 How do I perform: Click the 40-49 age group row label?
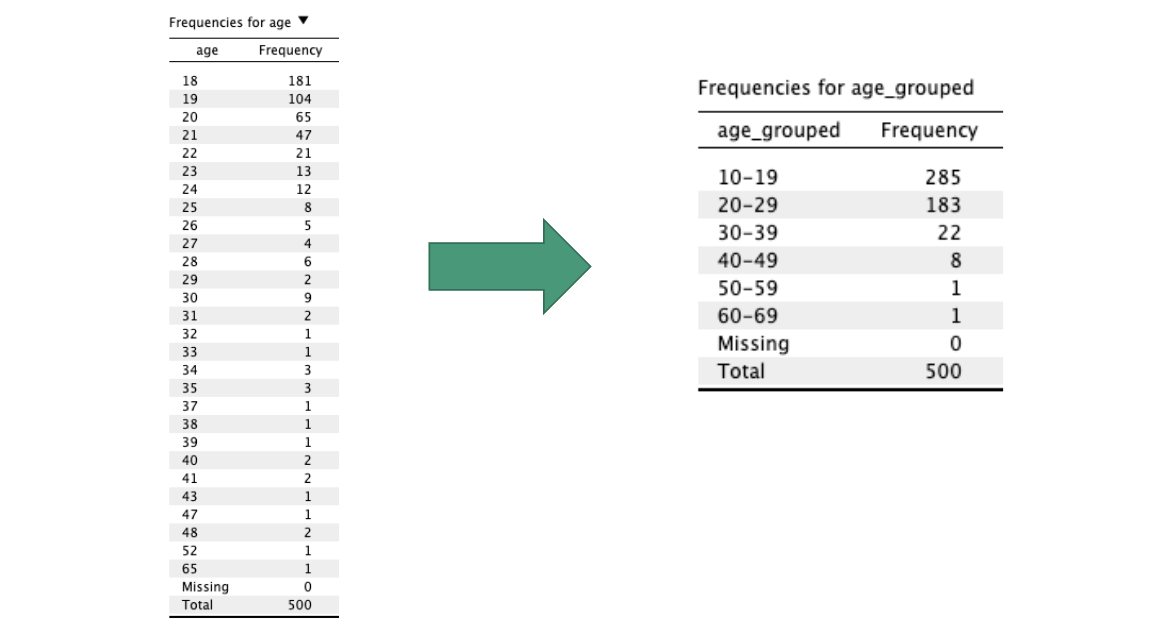coord(747,261)
